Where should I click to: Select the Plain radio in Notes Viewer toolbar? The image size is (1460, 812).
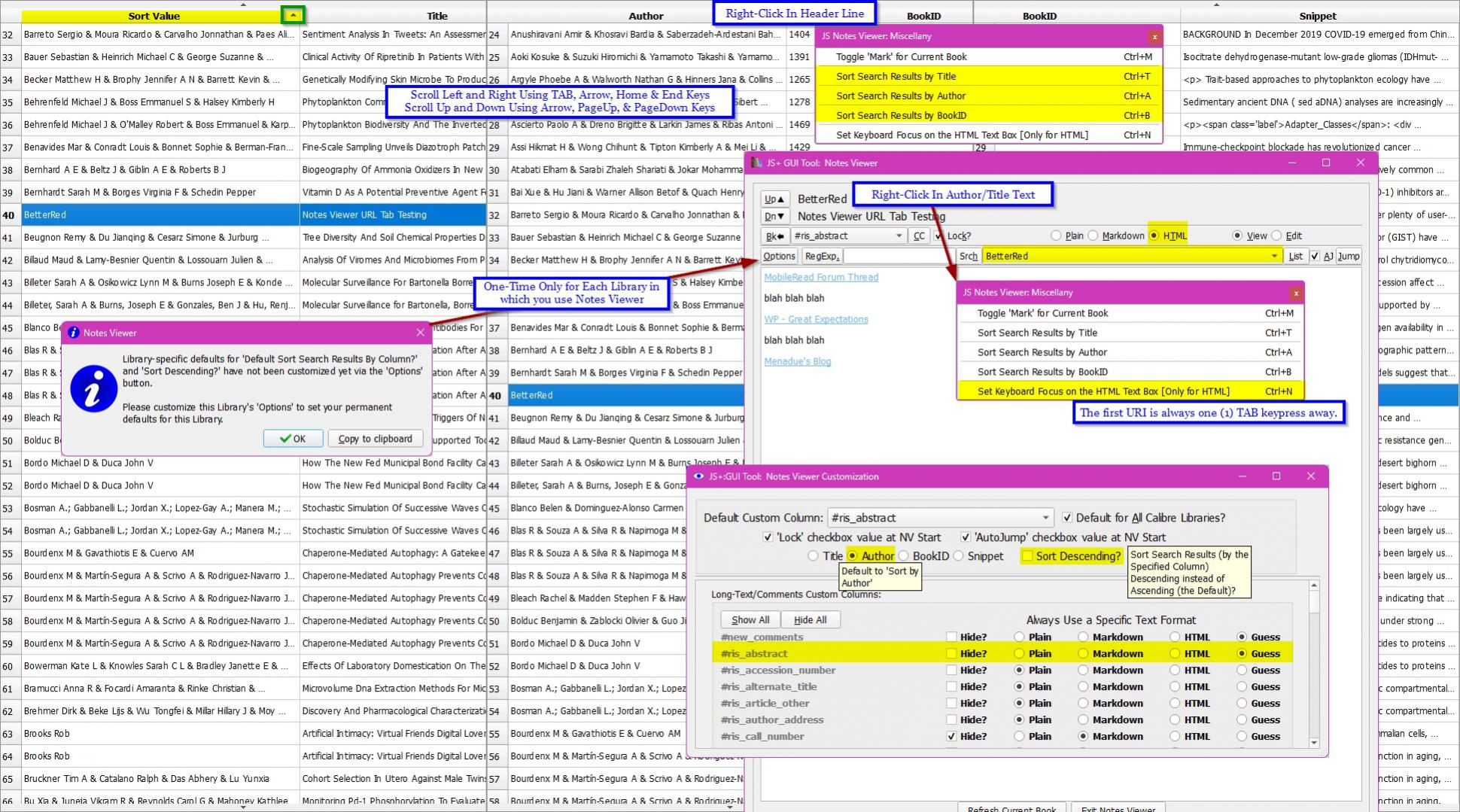click(x=1056, y=236)
